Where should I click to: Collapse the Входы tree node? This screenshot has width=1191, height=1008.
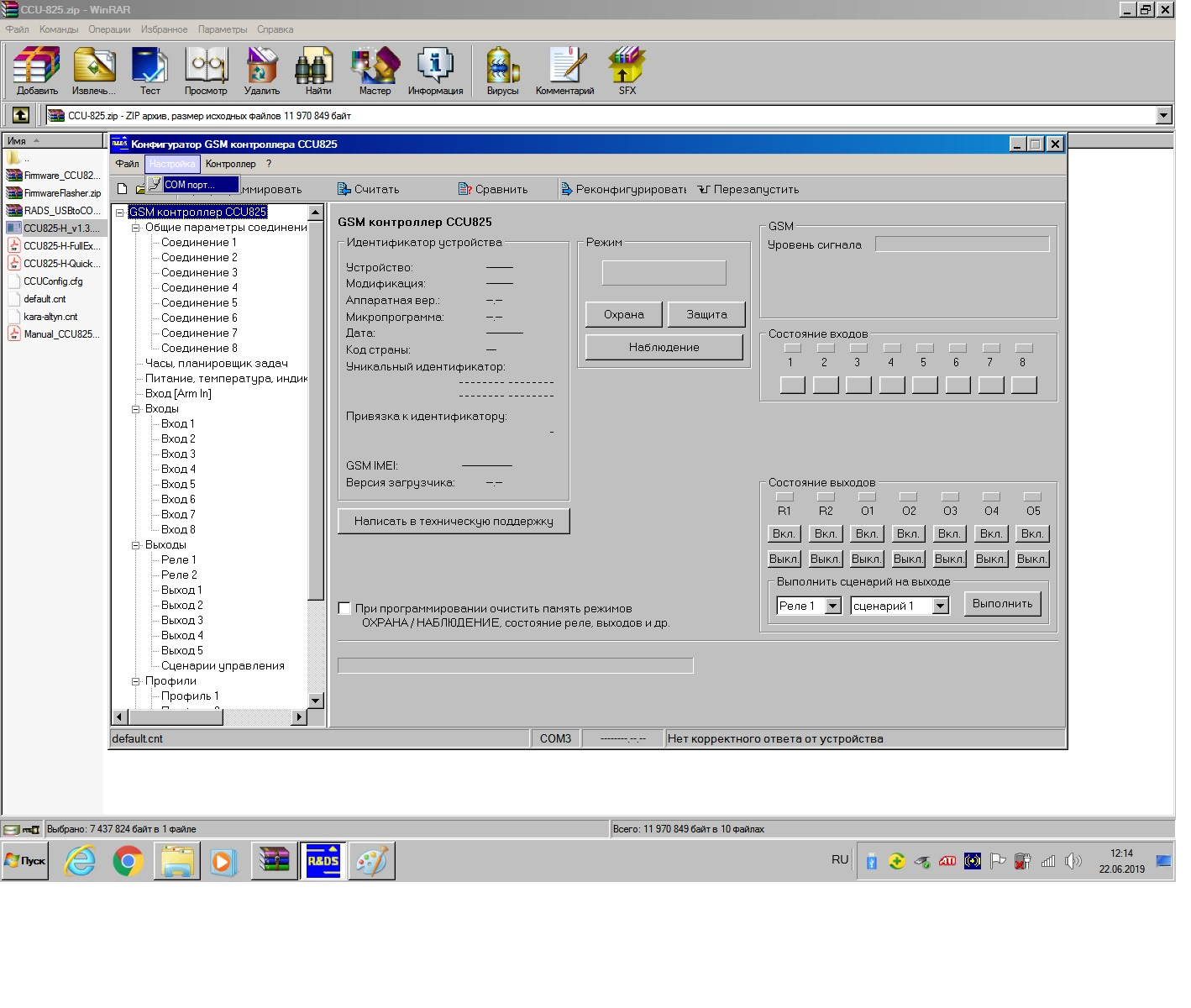(x=136, y=409)
